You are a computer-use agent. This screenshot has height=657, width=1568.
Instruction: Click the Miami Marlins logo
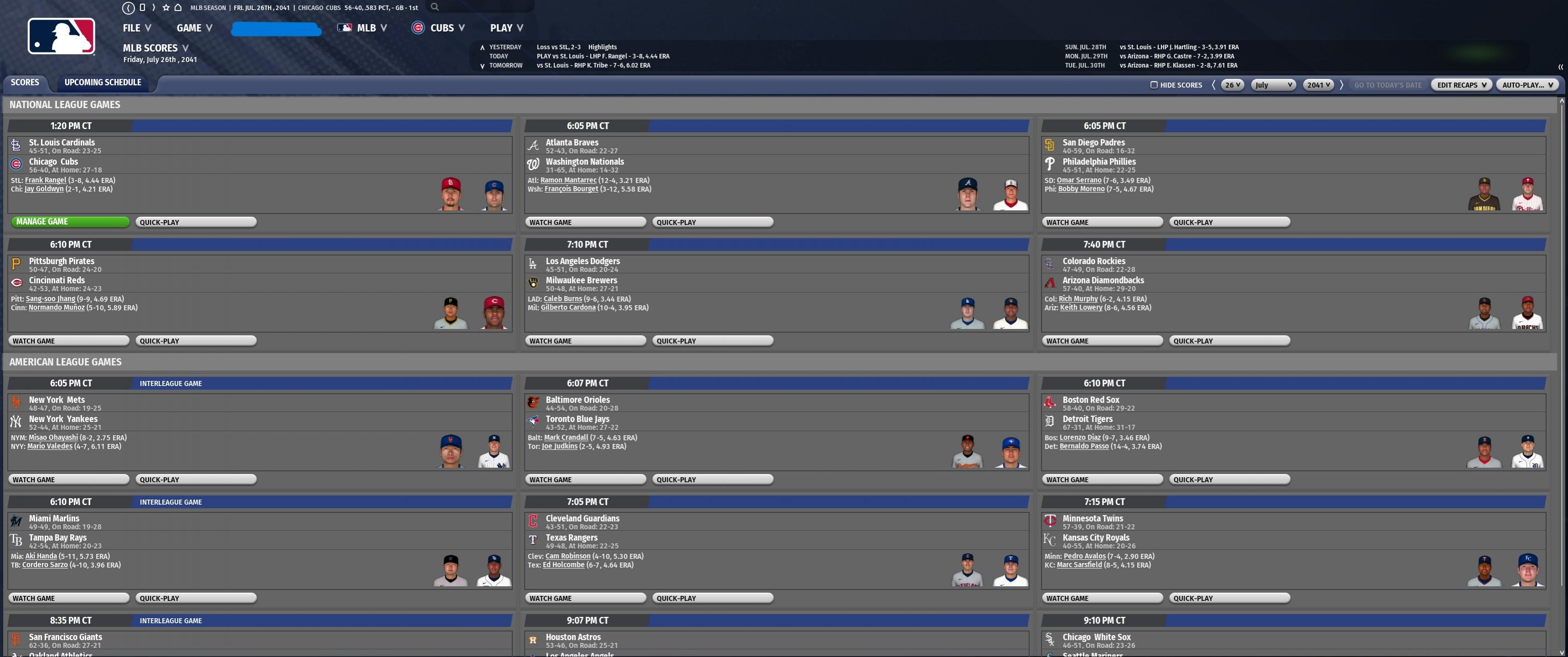[16, 521]
